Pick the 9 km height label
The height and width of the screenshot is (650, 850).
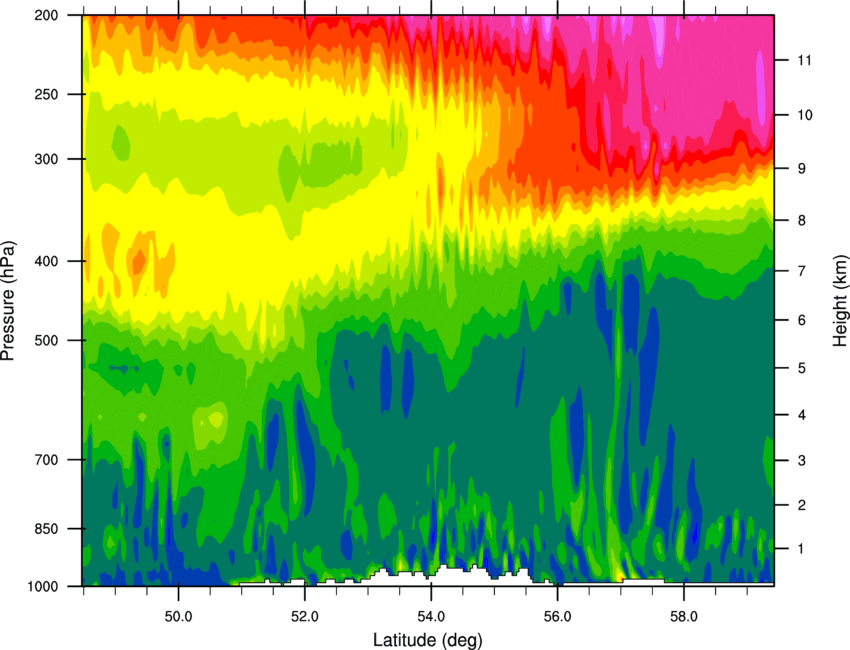tap(802, 169)
